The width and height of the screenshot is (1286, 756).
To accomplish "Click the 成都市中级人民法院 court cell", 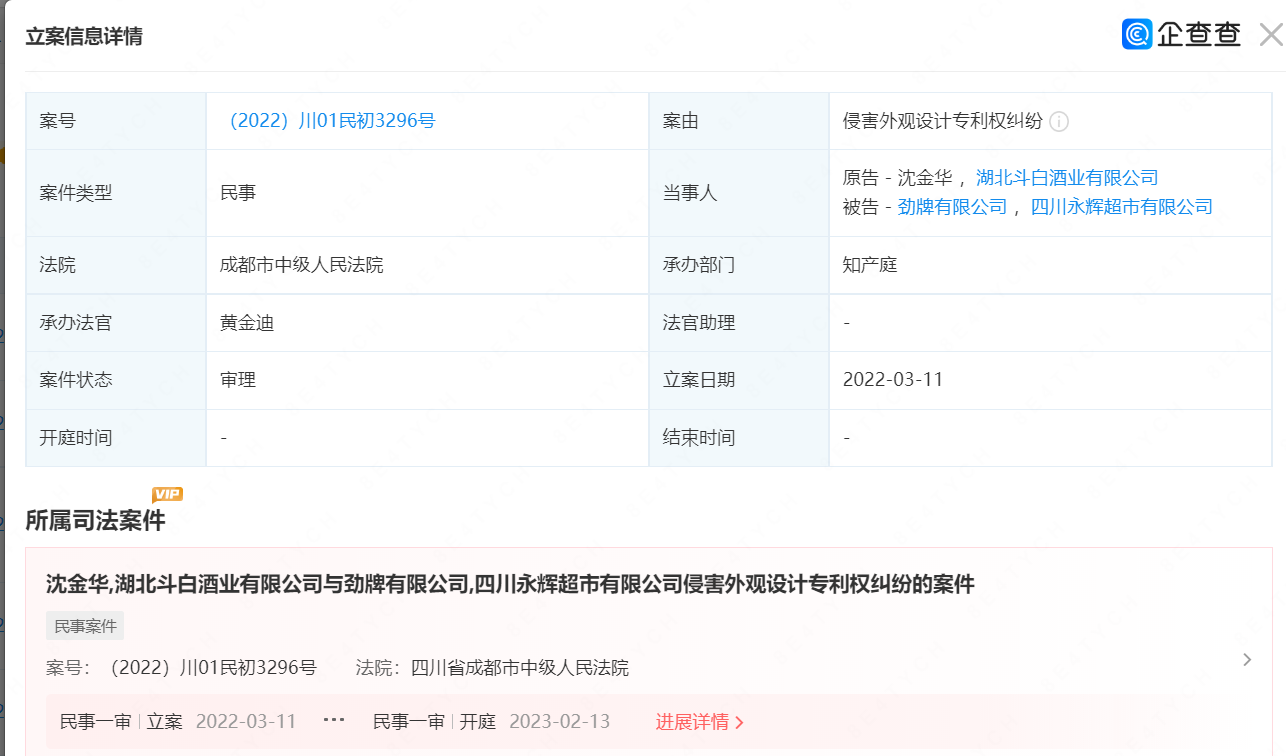I will tap(301, 265).
